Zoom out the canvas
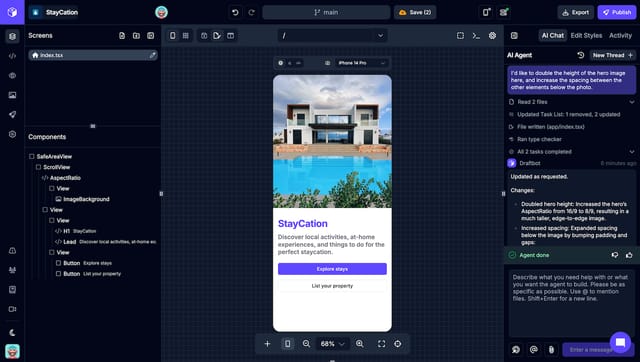640x362 pixels. (306, 344)
